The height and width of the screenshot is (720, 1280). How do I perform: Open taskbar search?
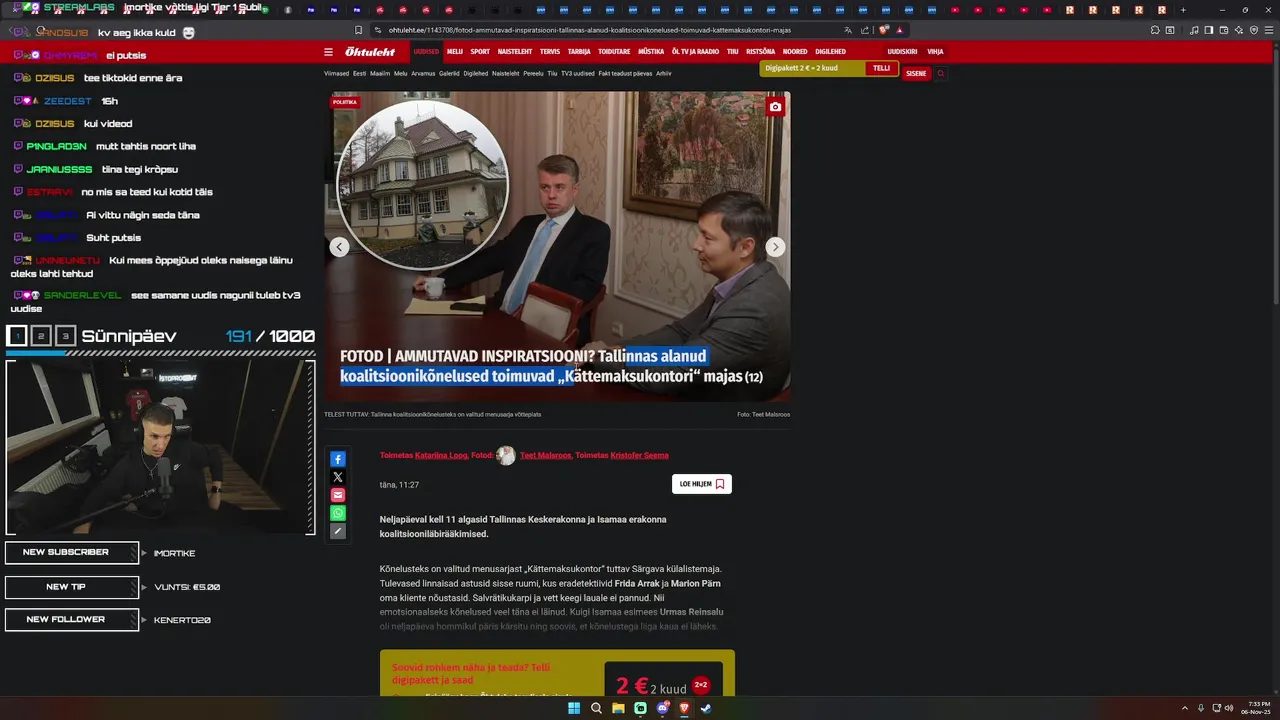[x=596, y=708]
